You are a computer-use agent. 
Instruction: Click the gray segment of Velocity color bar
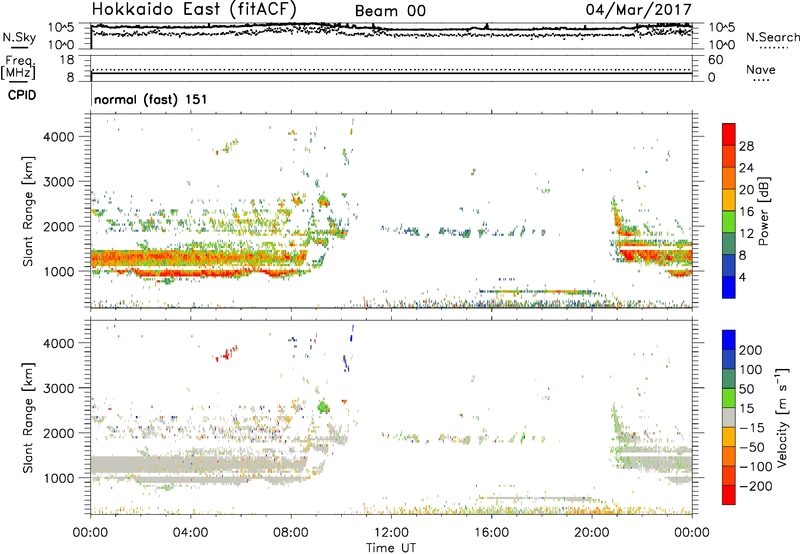pos(729,418)
